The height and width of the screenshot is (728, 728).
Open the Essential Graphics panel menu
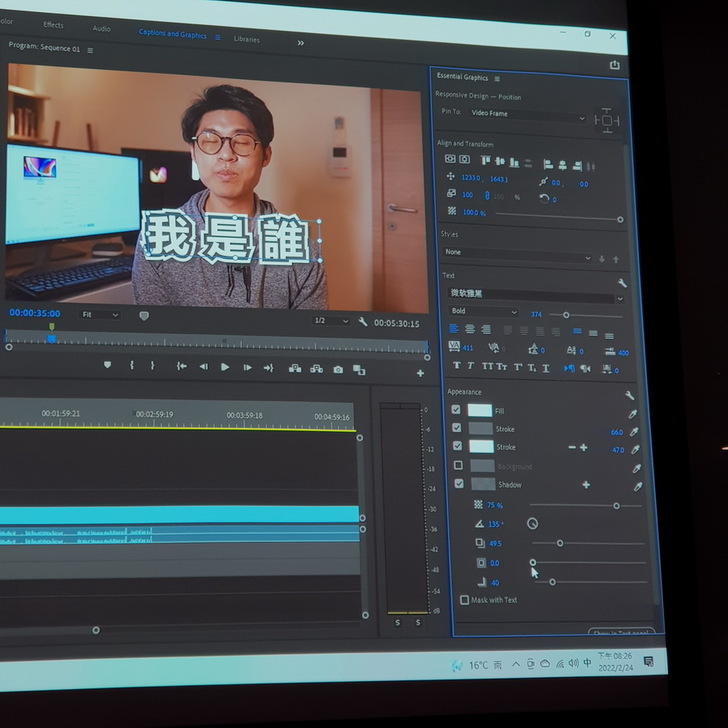click(497, 79)
